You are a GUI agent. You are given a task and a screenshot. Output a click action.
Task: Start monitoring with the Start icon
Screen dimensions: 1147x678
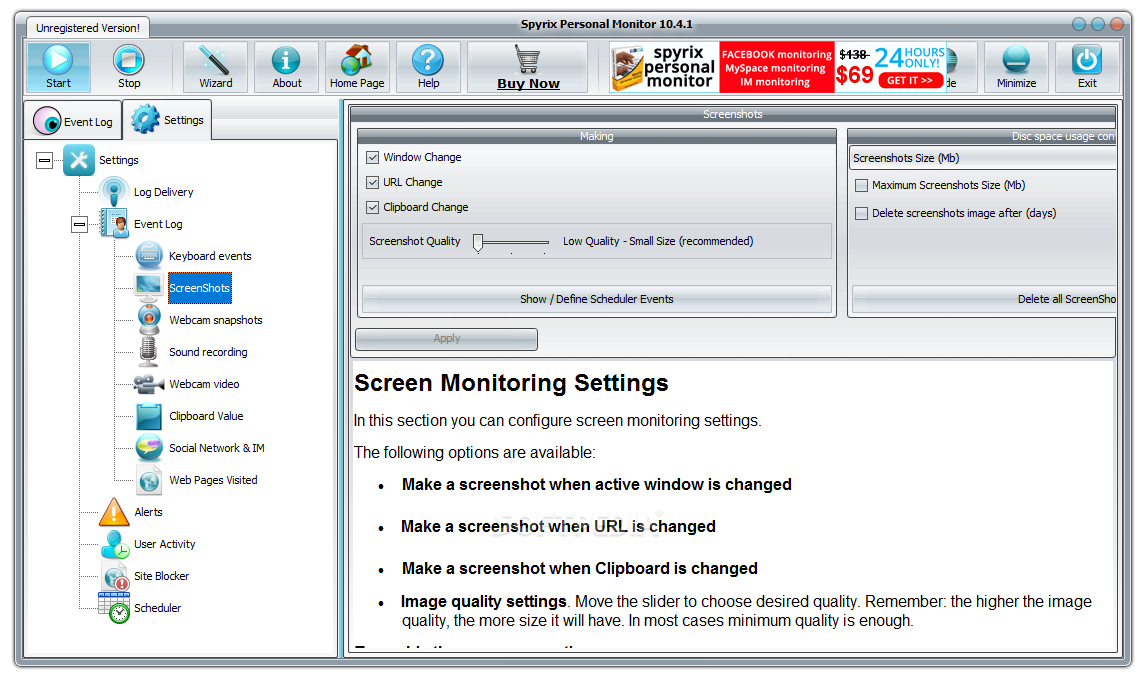[x=58, y=59]
